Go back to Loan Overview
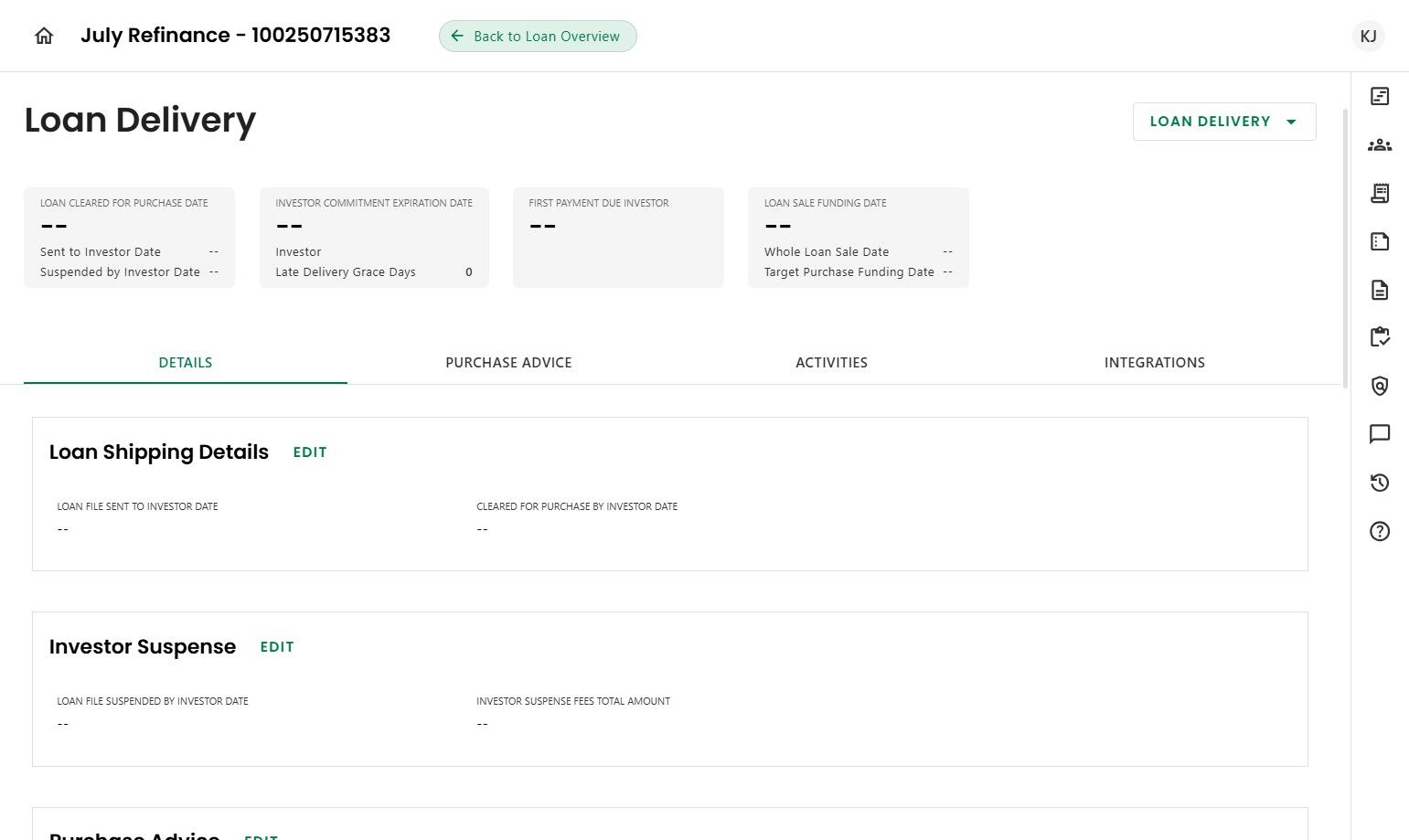 (x=538, y=37)
